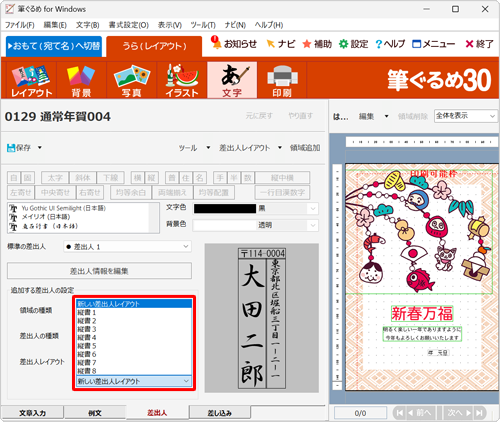Viewport: 500px width, 422px height.
Task: Open 設定 gear settings
Action: (x=343, y=44)
